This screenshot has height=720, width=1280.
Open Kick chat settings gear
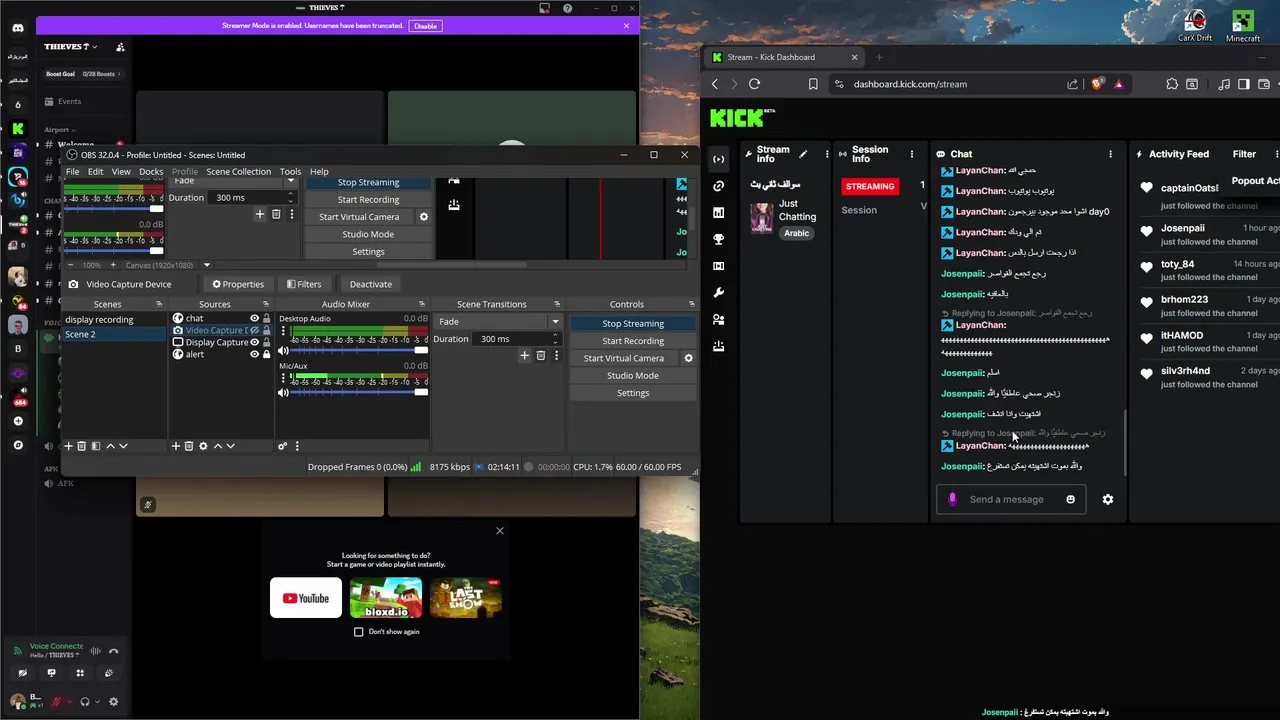click(1107, 499)
